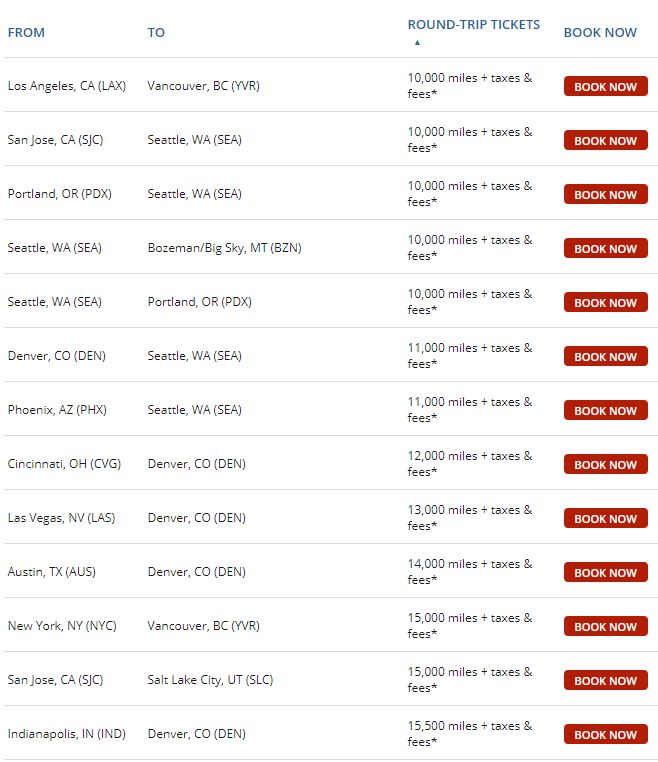Book Denver to Seattle flight
Screen dimensions: 658x762
pos(605,357)
